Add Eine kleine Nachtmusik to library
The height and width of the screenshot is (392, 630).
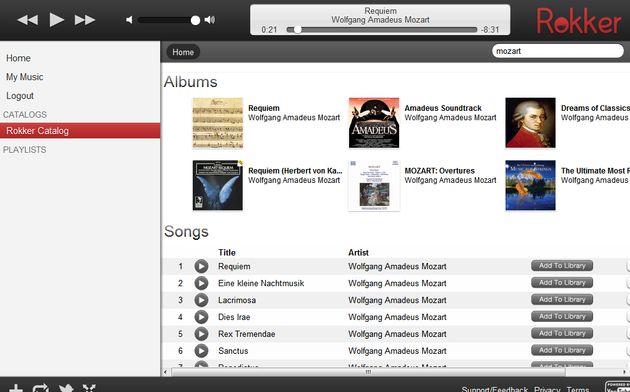coord(562,283)
